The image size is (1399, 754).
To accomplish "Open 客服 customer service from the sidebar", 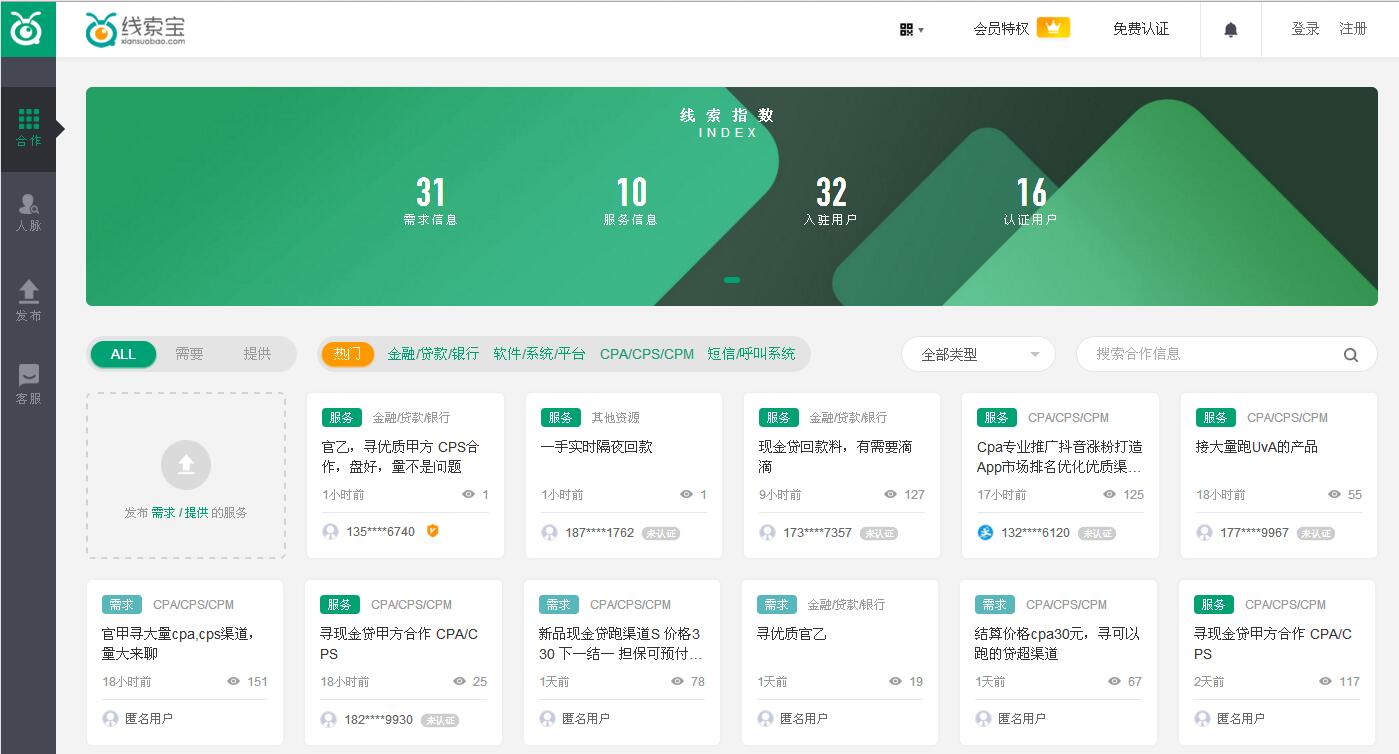I will tap(28, 382).
